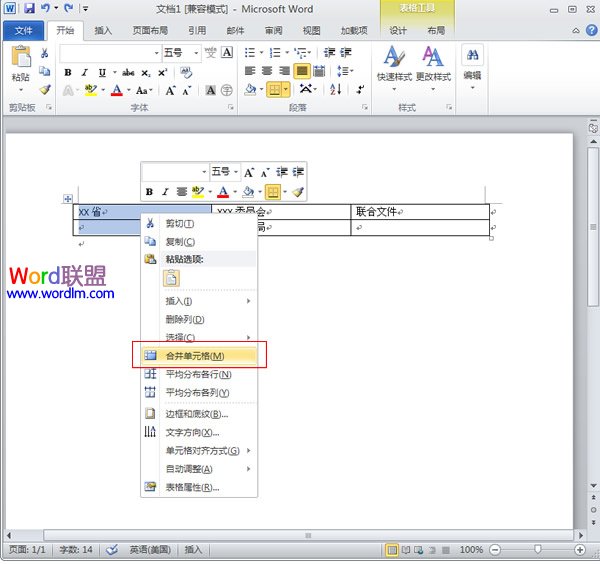Viewport: 600px width, 564px height.
Task: Expand the underline style dropdown arrow
Action: coord(114,72)
